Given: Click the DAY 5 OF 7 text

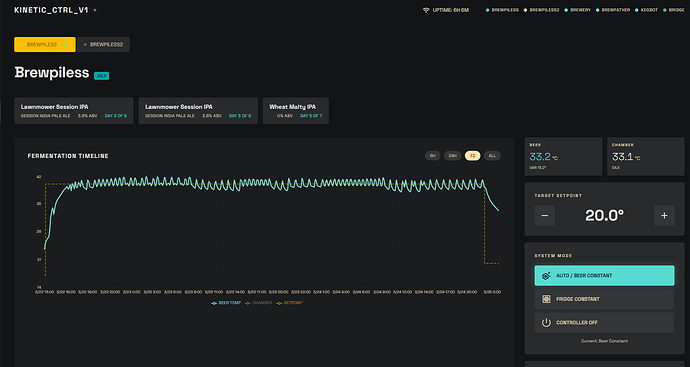Looking at the screenshot, I should pos(311,116).
